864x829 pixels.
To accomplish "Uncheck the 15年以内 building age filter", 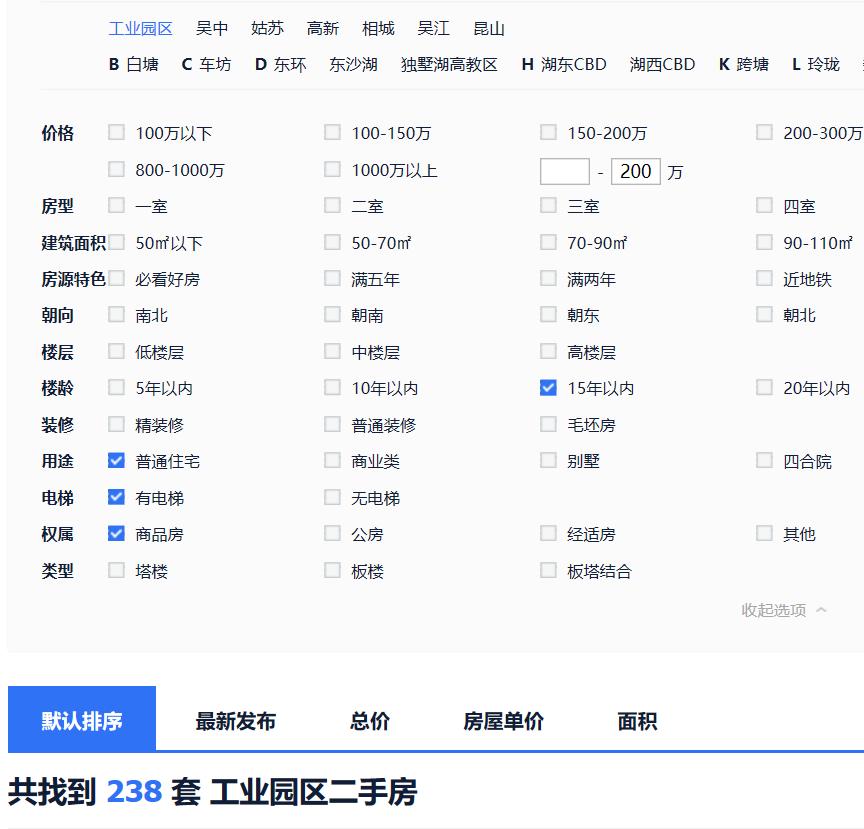I will click(x=548, y=387).
